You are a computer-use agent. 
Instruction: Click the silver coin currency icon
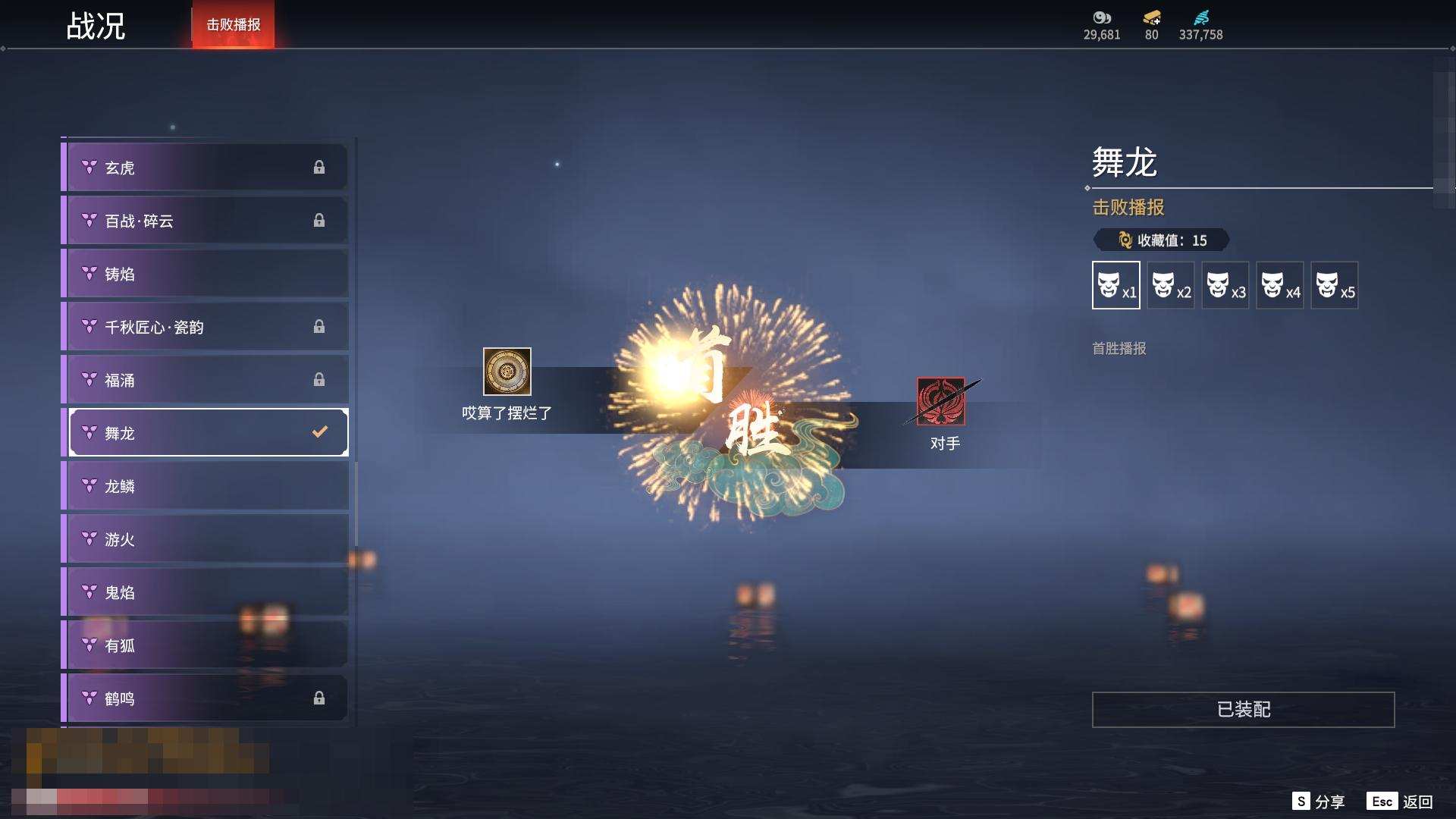click(1102, 17)
